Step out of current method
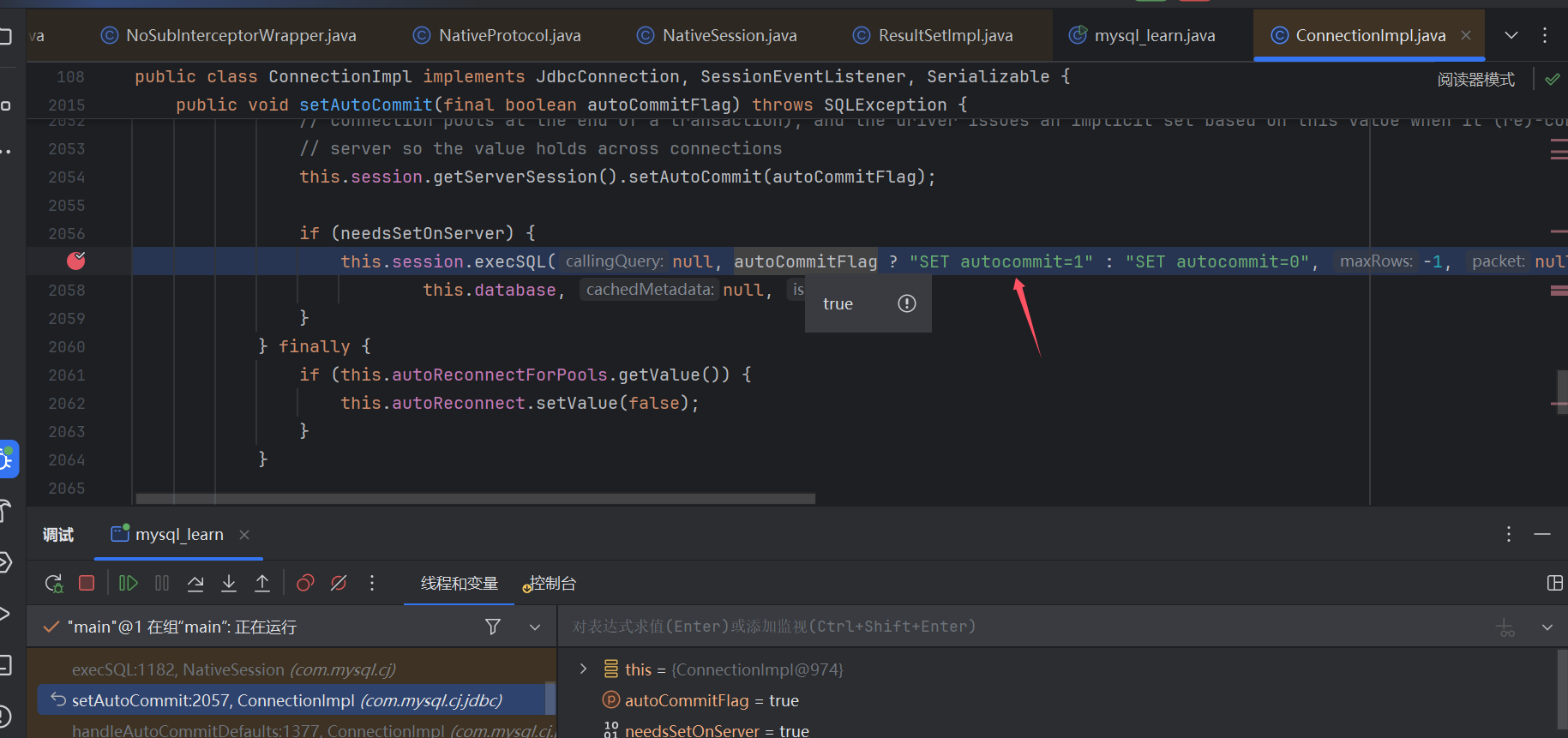The image size is (1568, 738). coord(262,584)
